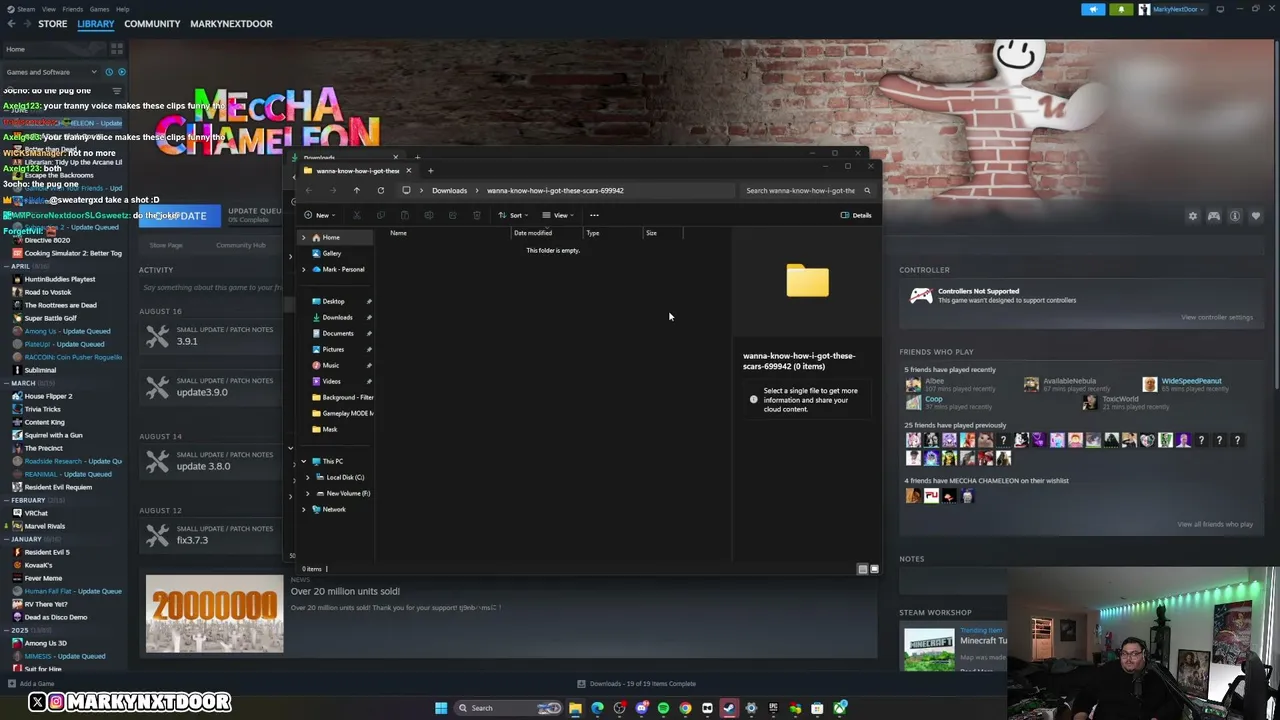Screen dimensions: 1280x720
Task: Open the Friends menu in Steam
Action: tap(73, 9)
